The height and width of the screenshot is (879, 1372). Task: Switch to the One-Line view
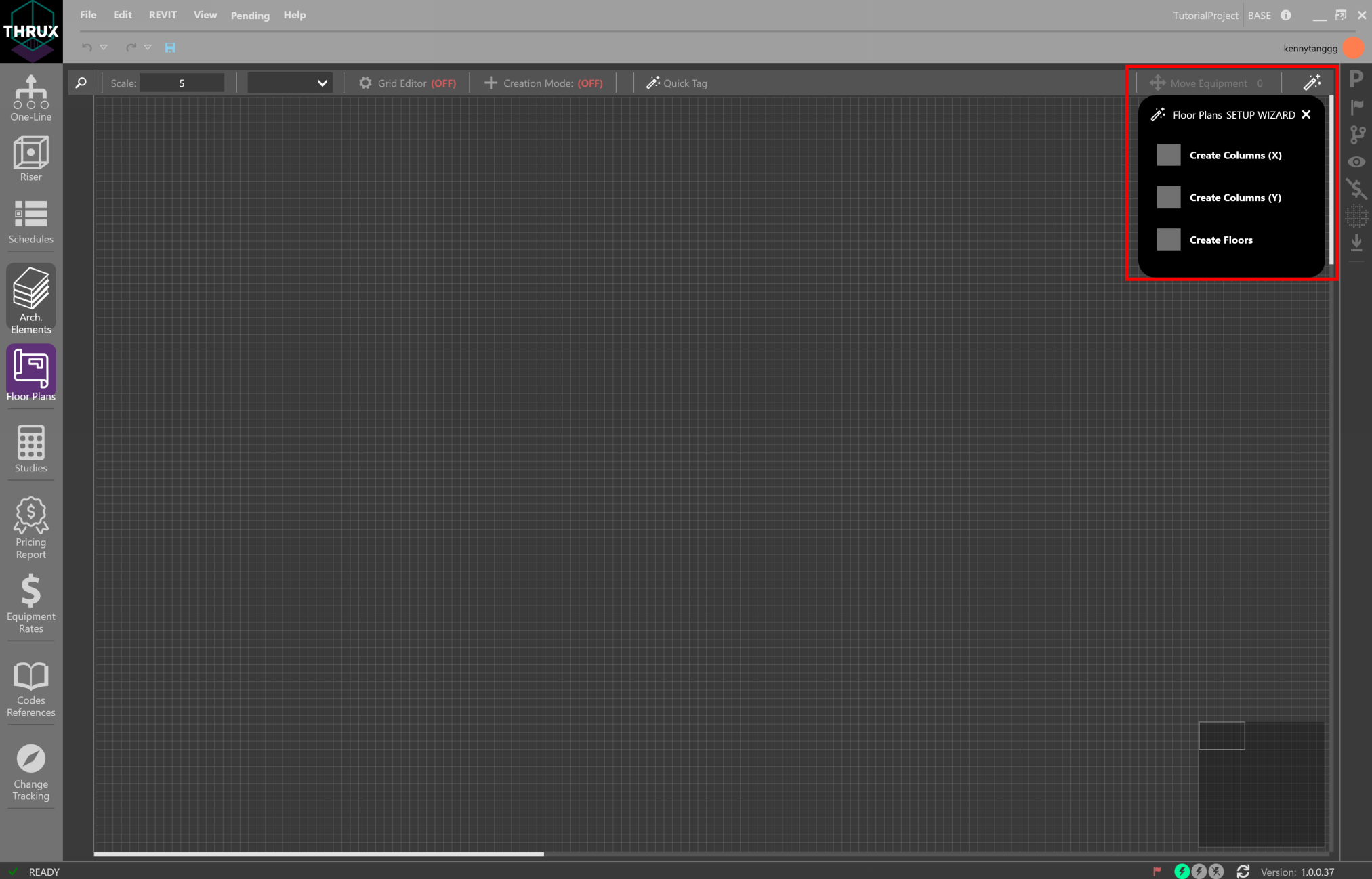coord(30,97)
